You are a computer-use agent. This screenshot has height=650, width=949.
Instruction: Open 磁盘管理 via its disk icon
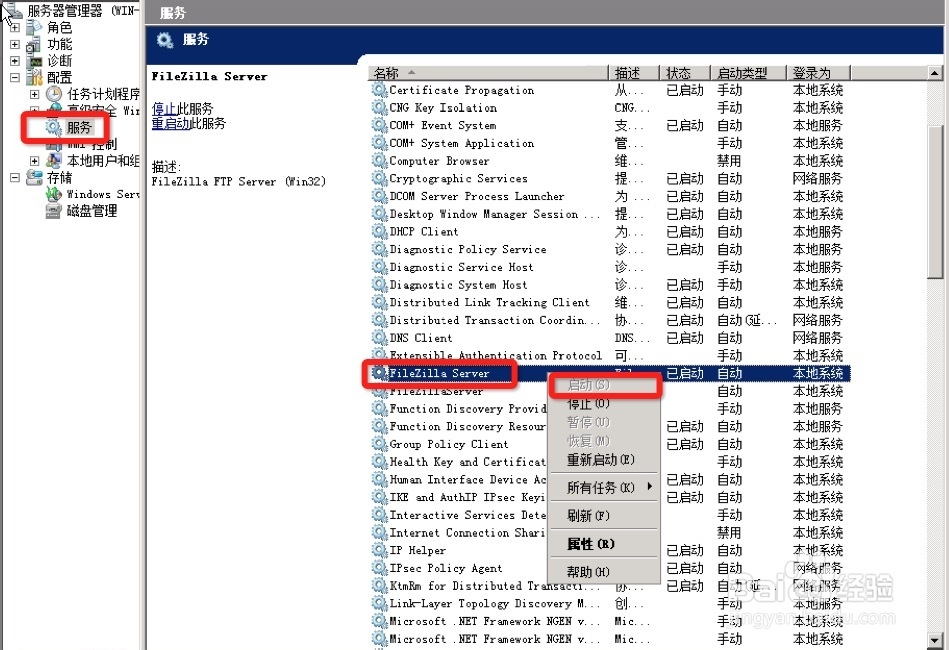pyautogui.click(x=53, y=211)
